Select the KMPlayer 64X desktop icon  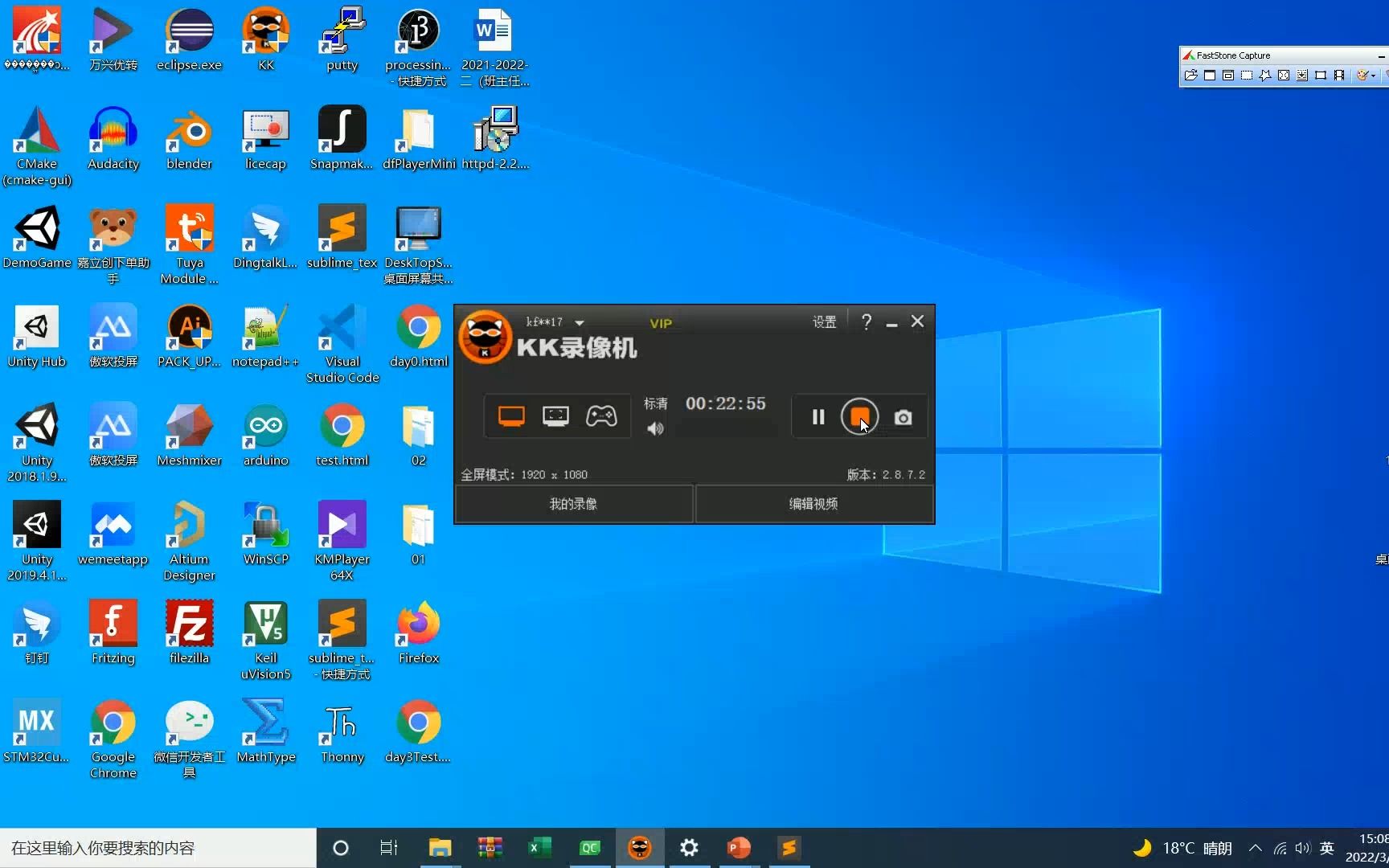tap(342, 542)
